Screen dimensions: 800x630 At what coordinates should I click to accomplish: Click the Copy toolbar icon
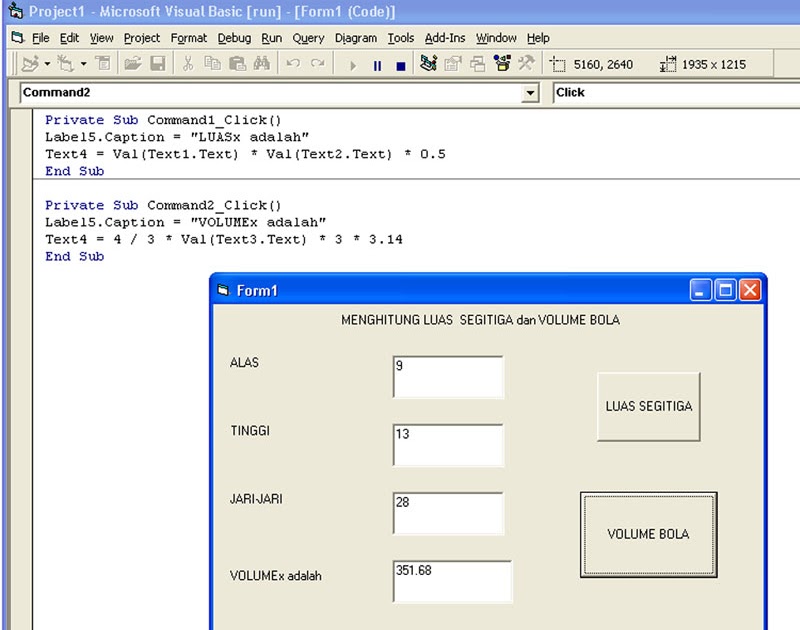coord(212,64)
